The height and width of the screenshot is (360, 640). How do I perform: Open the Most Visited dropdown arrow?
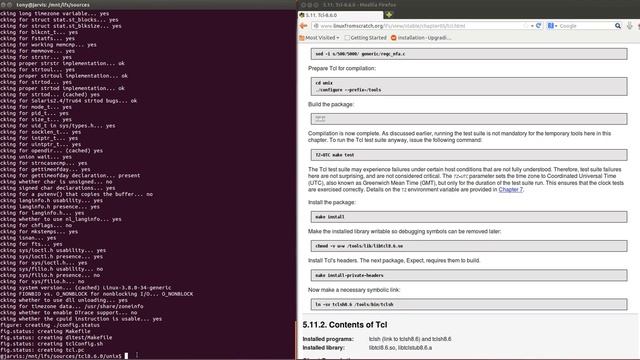tap(338, 38)
